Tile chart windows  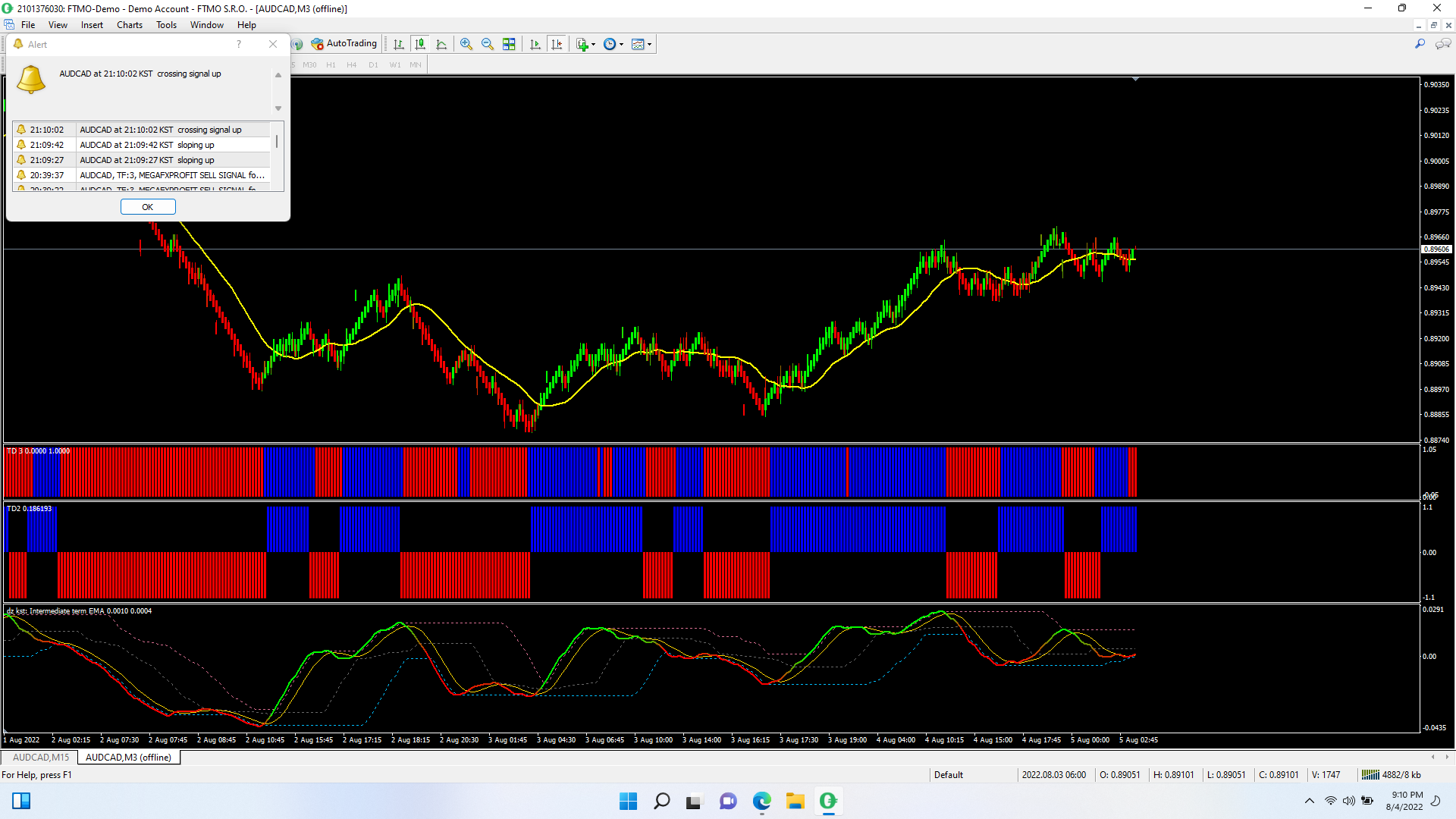click(x=509, y=44)
